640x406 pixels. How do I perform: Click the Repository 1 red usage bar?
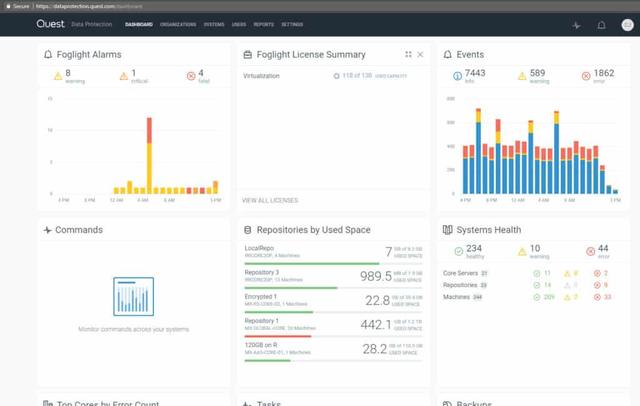[278, 336]
